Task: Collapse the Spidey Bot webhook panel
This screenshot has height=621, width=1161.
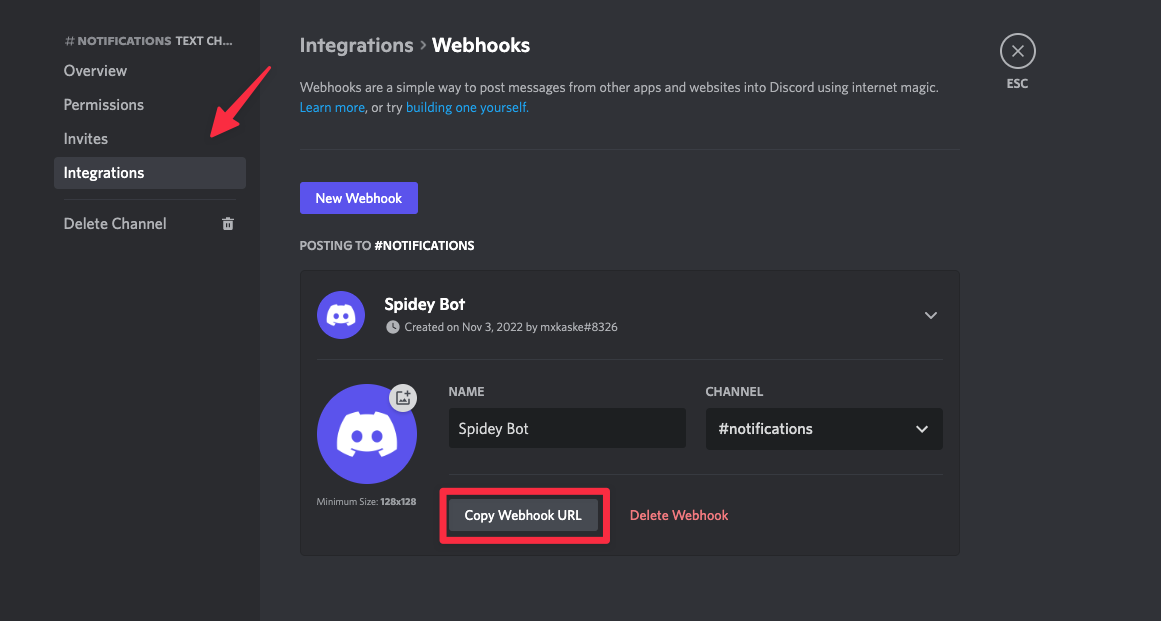Action: tap(930, 315)
